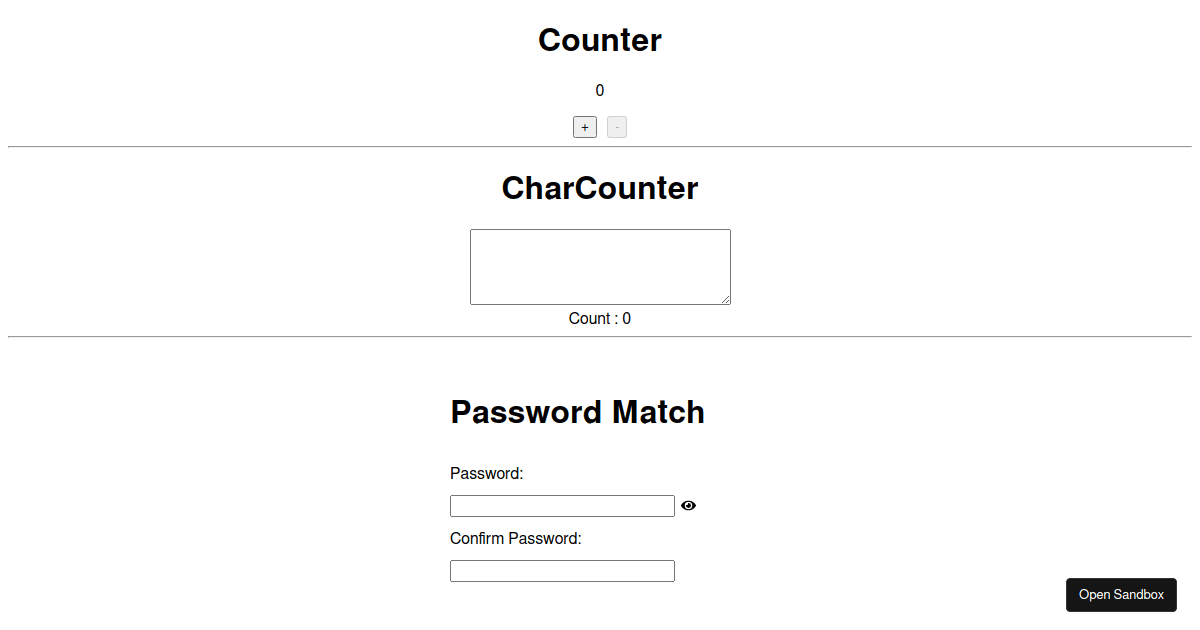
Task: Click the "Password:" label
Action: click(x=487, y=473)
